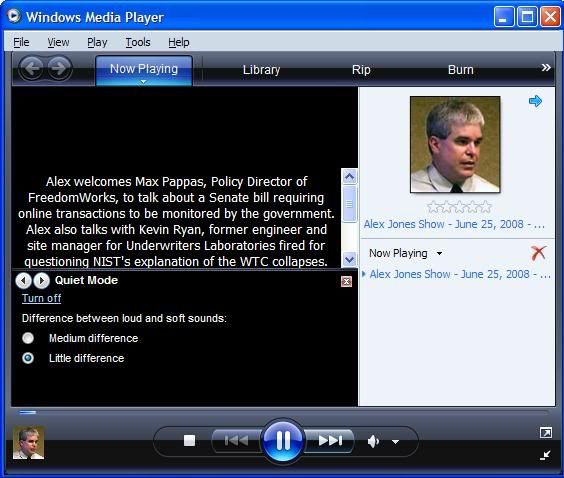Viewport: 564px width, 478px height.
Task: Expand the Now Playing list dropdown
Action: tap(439, 253)
